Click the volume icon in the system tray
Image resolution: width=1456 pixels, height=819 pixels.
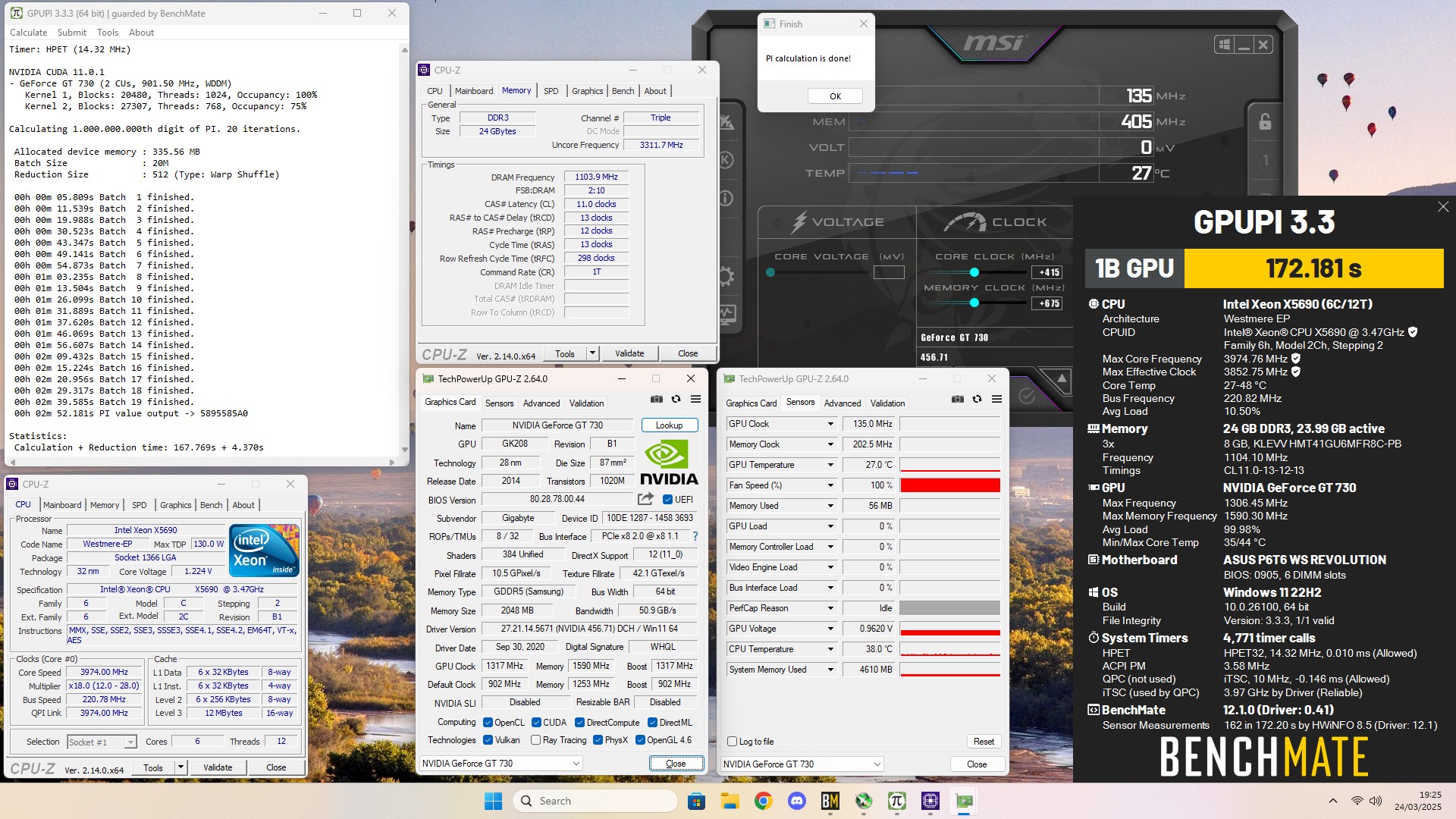click(x=1376, y=801)
